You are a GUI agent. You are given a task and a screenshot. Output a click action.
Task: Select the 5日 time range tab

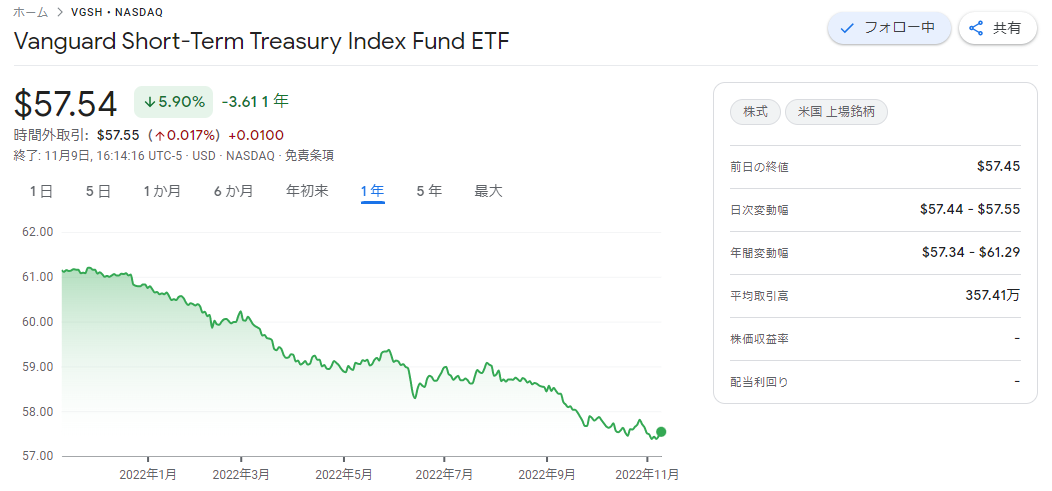coord(98,191)
